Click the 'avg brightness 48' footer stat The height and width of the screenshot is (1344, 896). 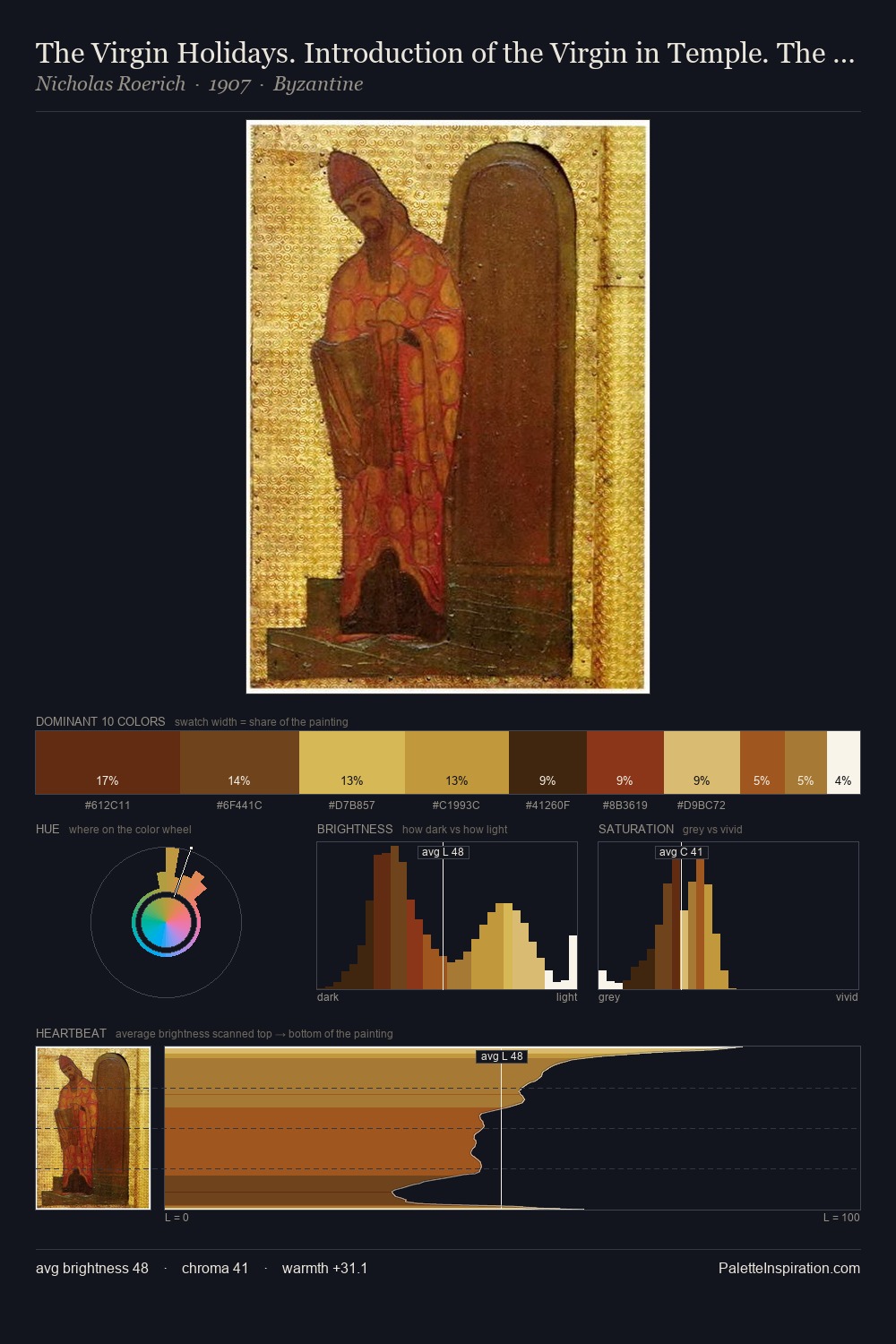point(92,1268)
